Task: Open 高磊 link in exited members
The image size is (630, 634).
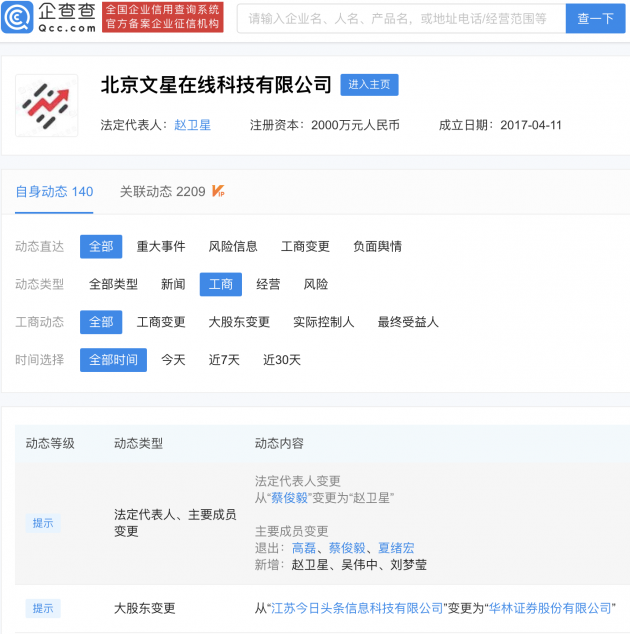Action: coord(304,548)
